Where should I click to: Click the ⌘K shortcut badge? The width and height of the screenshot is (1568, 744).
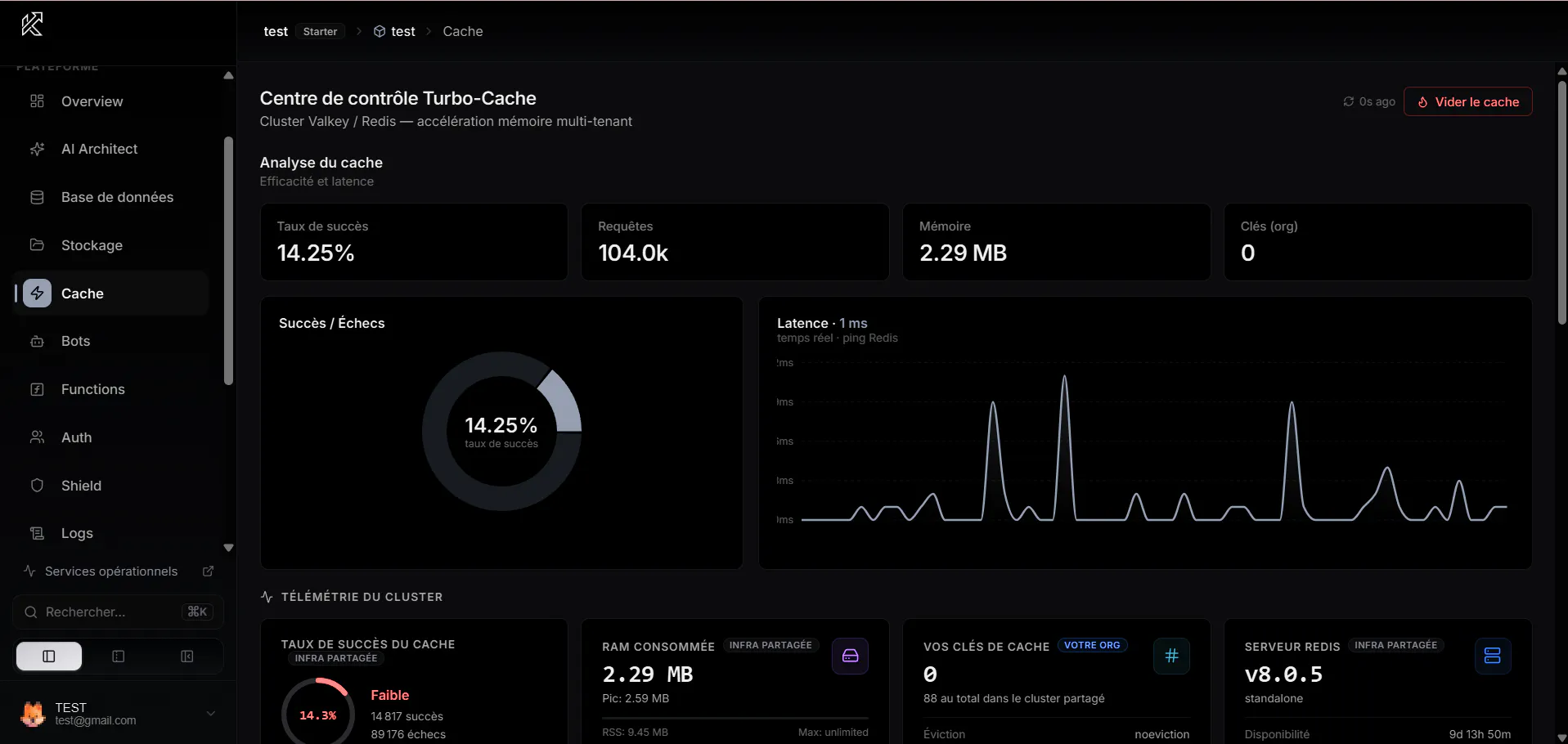pos(197,612)
